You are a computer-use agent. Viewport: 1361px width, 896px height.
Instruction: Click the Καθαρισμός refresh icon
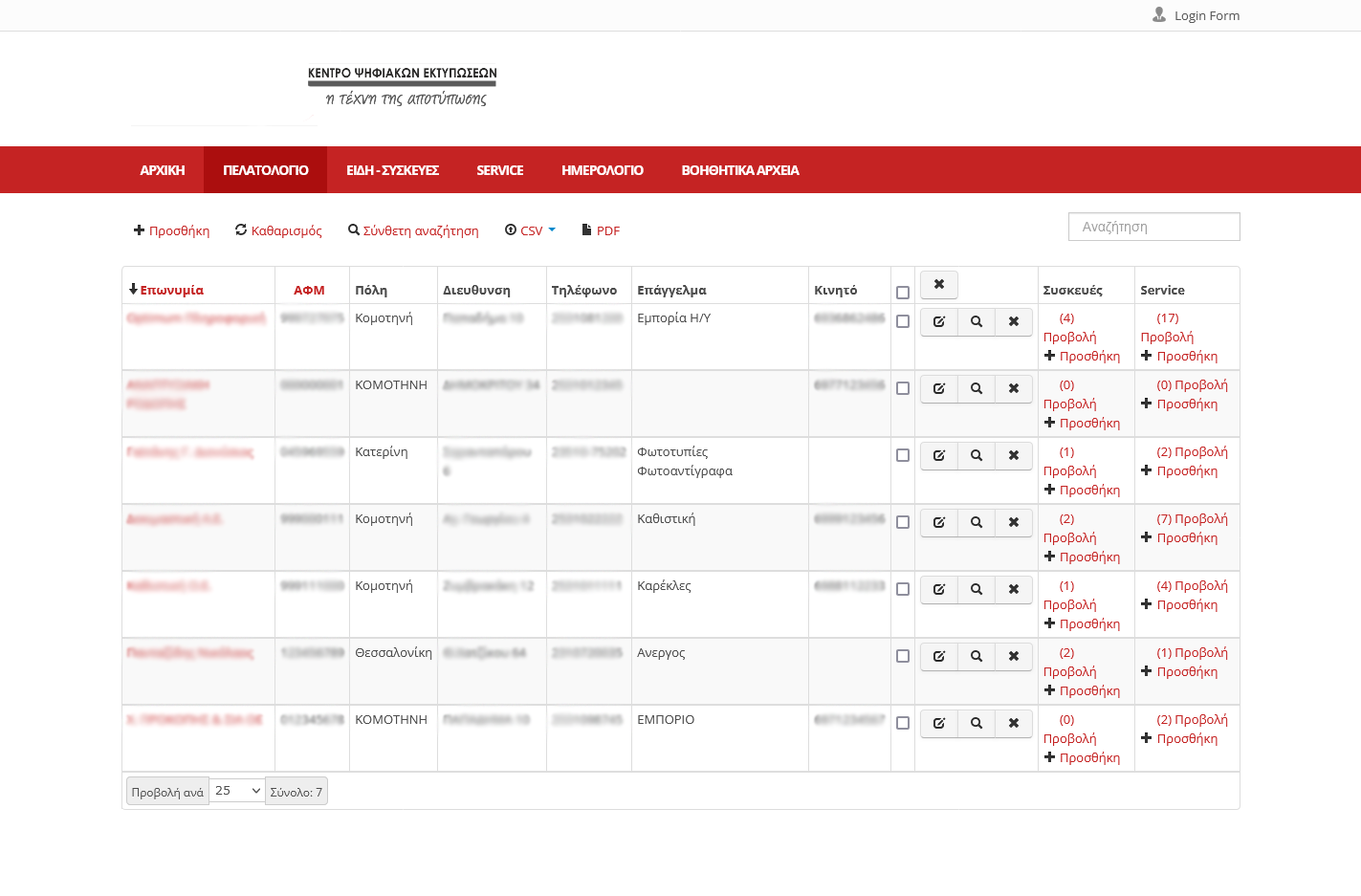[x=241, y=230]
